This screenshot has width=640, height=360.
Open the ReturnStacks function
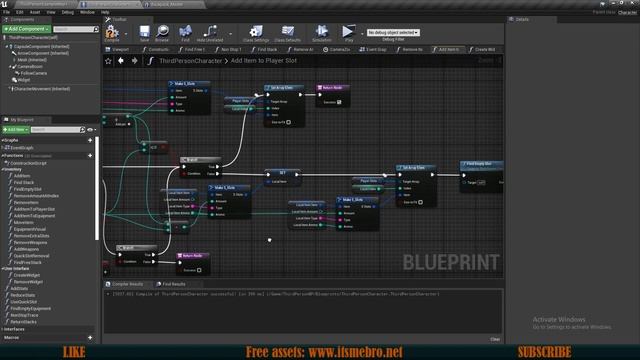point(23,322)
